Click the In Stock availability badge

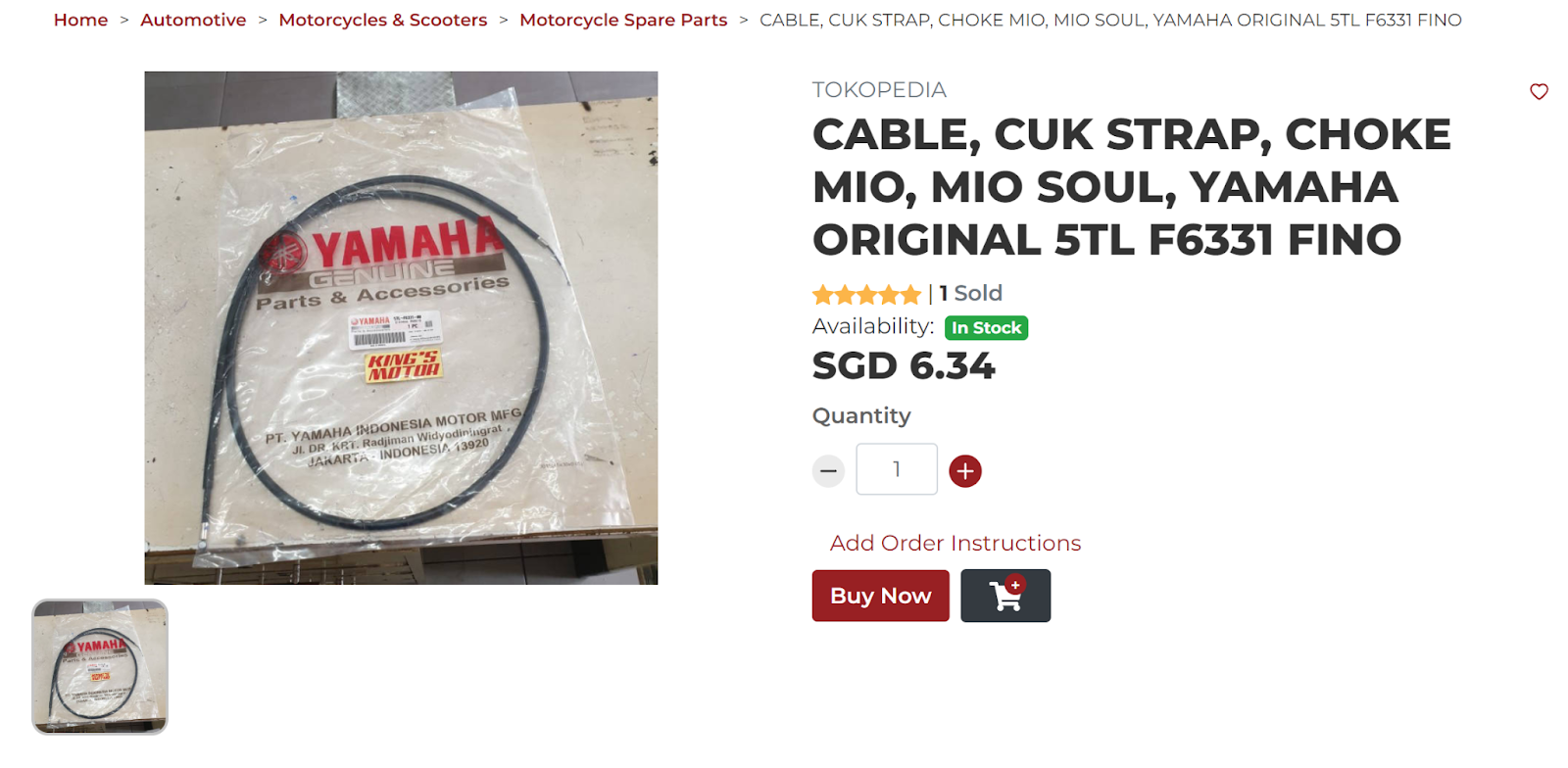pyautogui.click(x=986, y=328)
